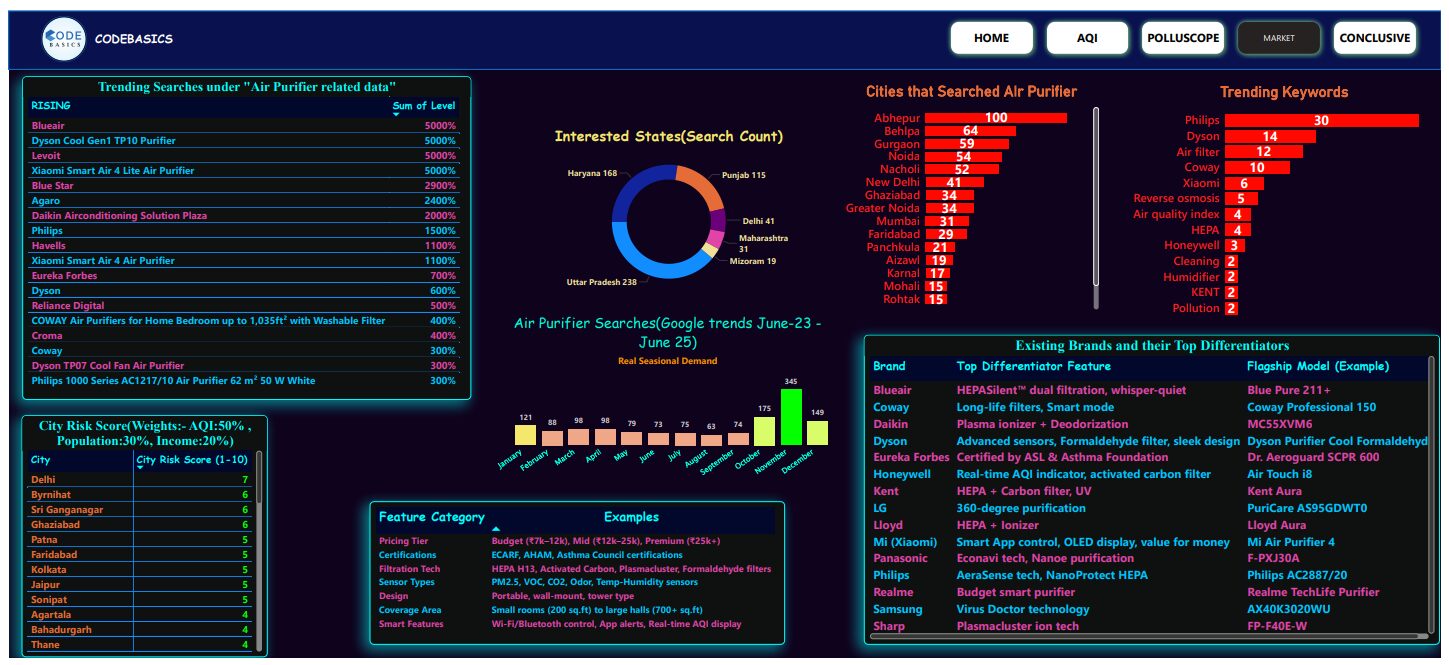
Task: Select the Air filter keyword bar
Action: (1263, 152)
